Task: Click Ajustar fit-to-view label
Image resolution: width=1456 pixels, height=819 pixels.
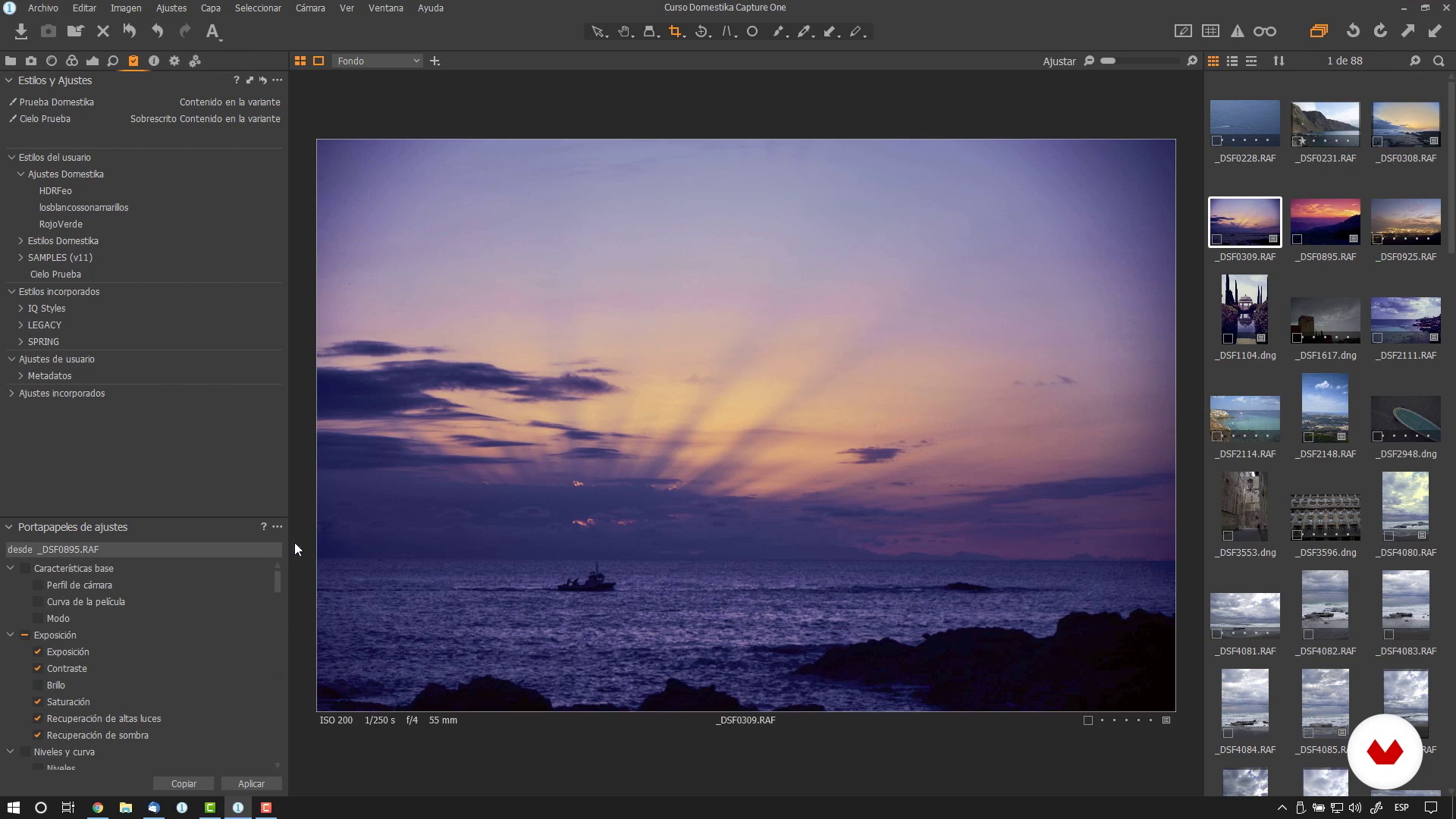Action: click(1059, 61)
